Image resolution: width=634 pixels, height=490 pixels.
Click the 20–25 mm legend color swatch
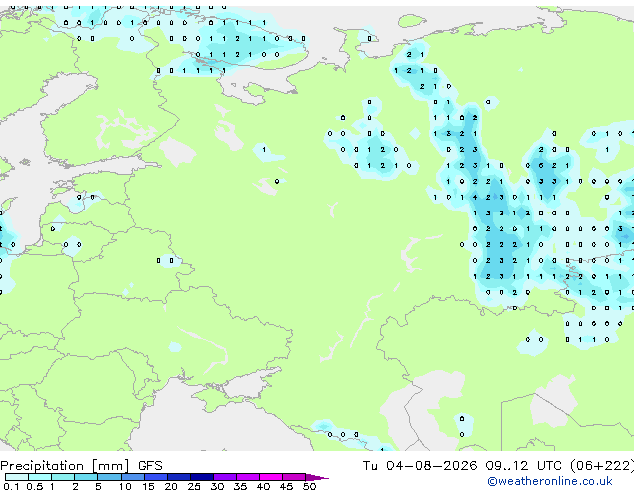179,477
